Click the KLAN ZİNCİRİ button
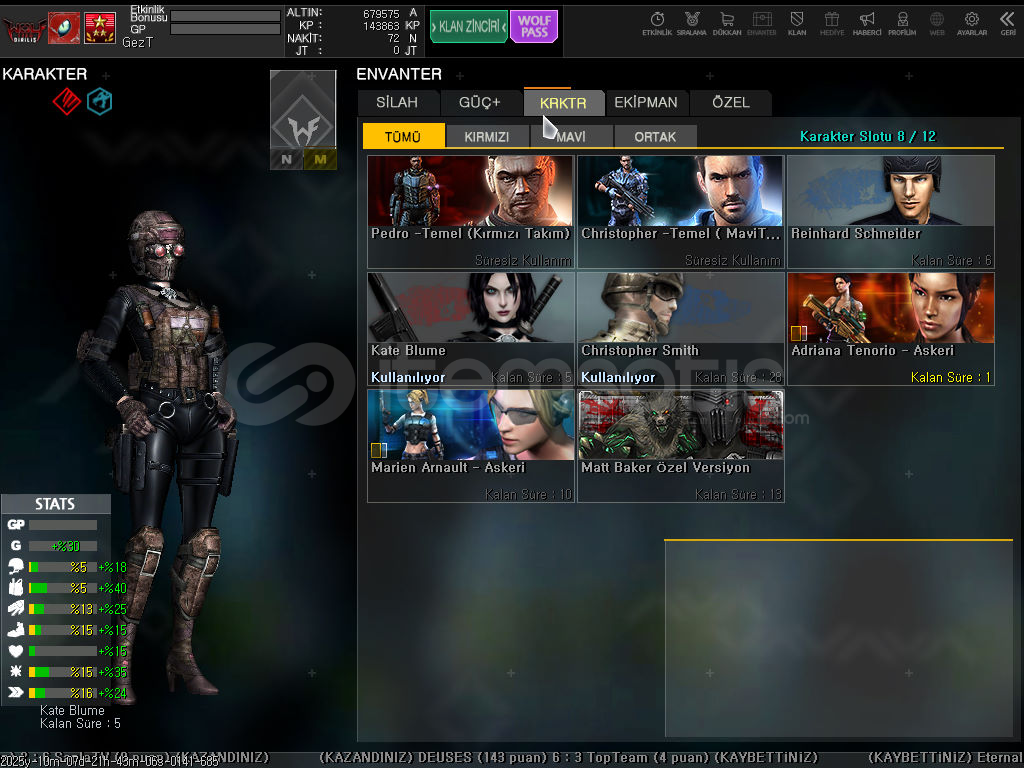The image size is (1024, 768). coord(468,27)
